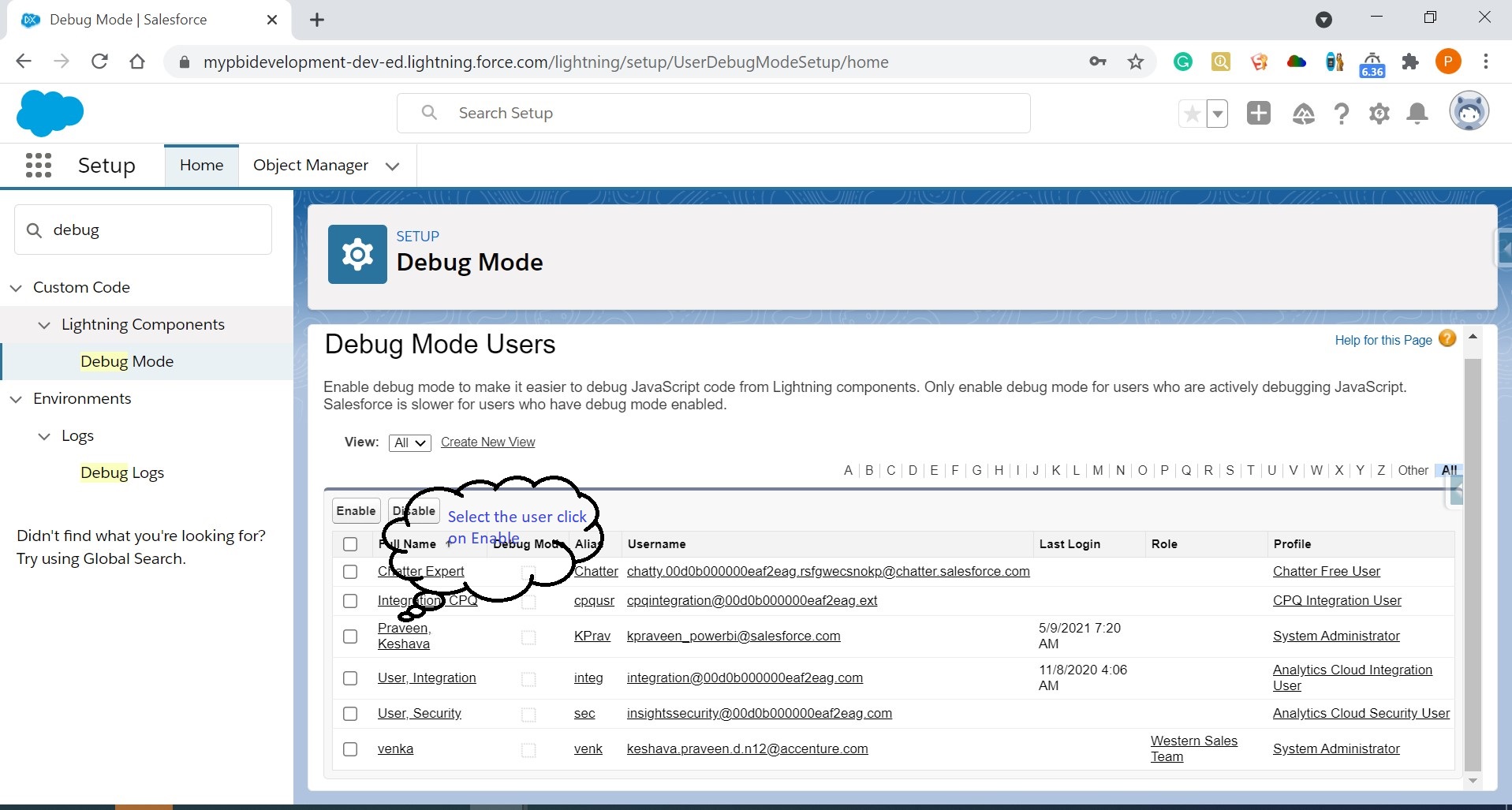This screenshot has height=810, width=1512.
Task: Click the Grammarly extension icon
Action: (x=1182, y=62)
